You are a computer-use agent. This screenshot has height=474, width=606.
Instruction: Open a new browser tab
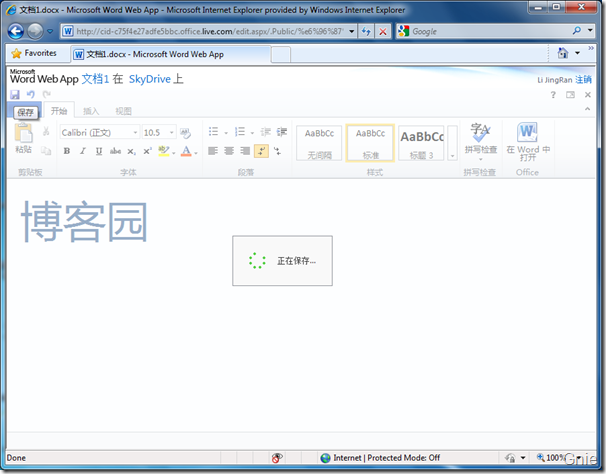[281, 55]
